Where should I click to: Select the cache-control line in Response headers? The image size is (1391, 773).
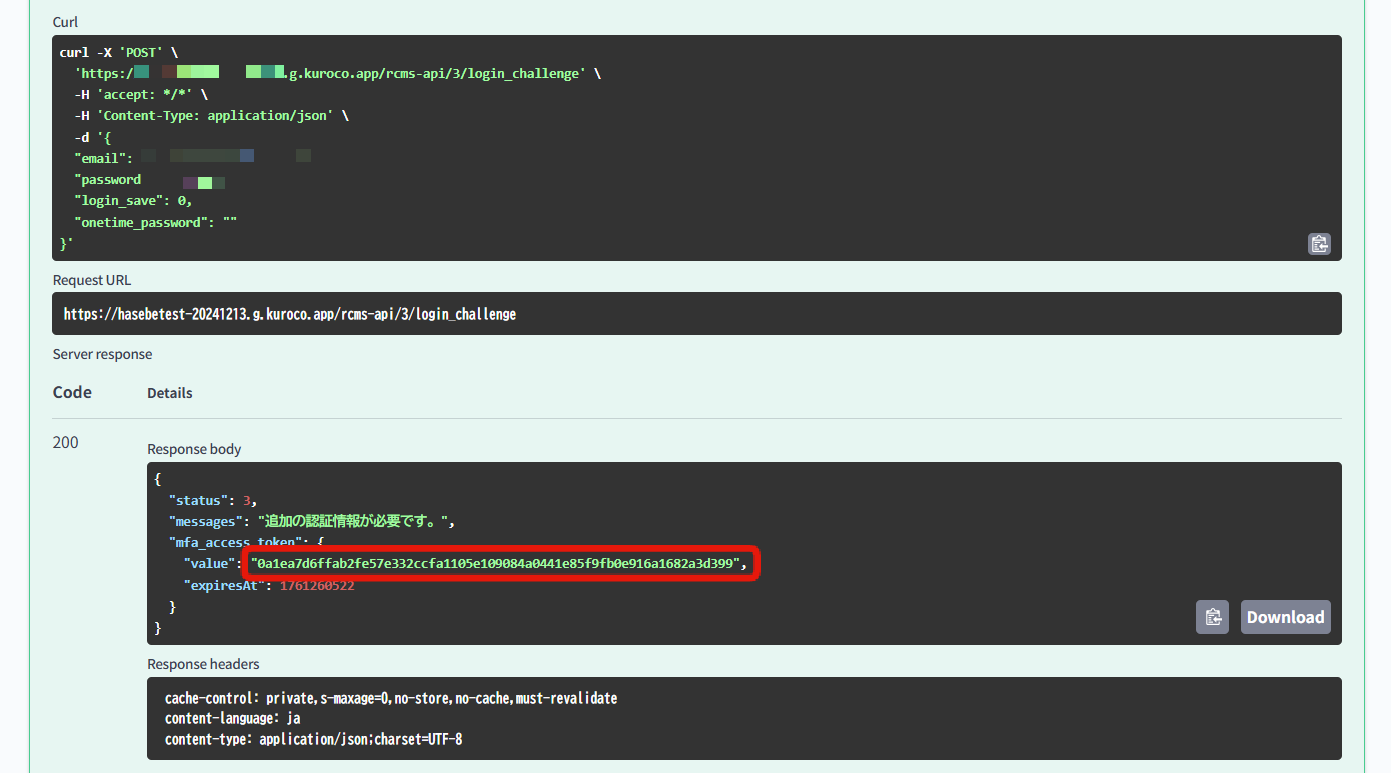(x=390, y=697)
